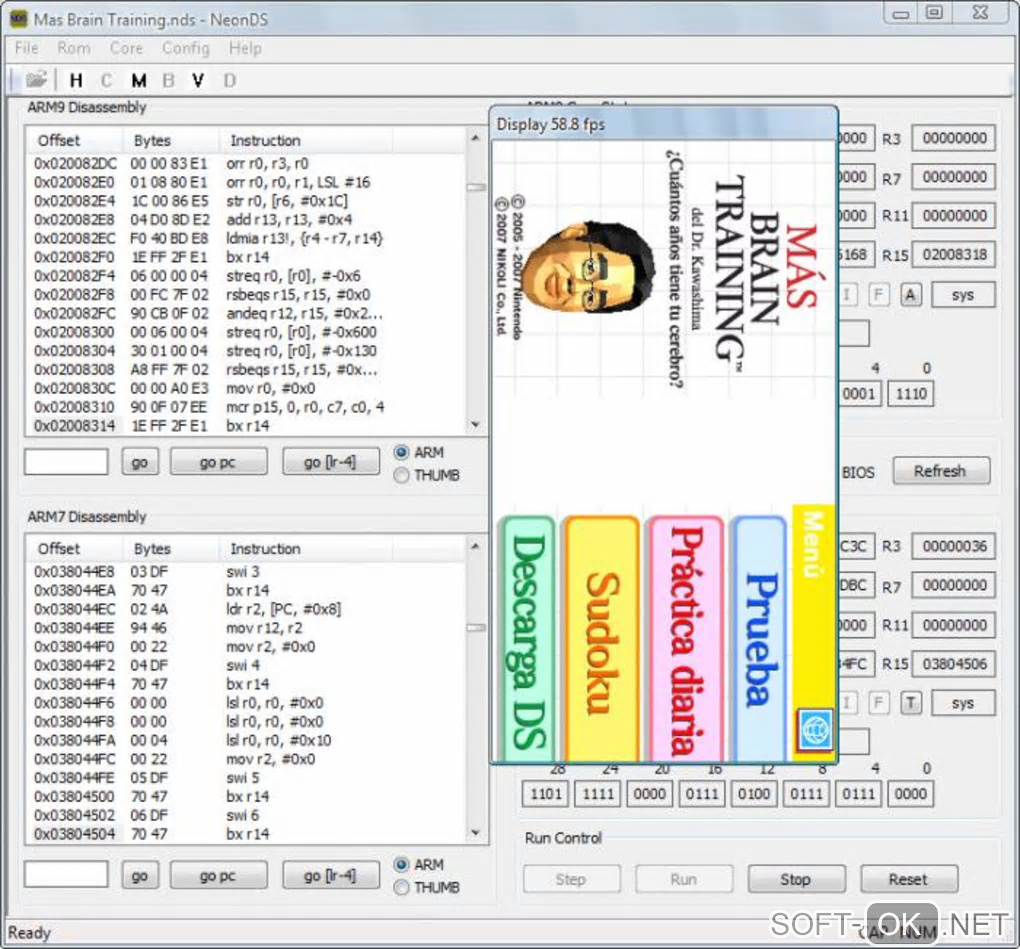1020x949 pixels.
Task: Click the Step button
Action: 571,879
